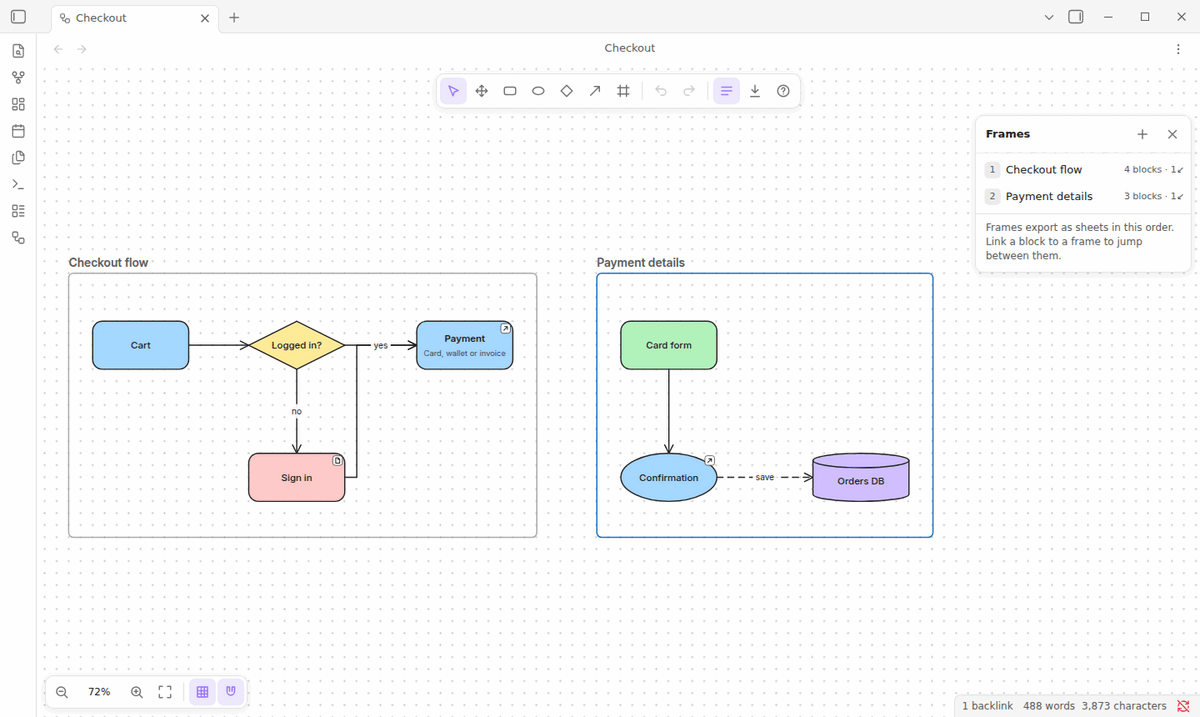Select the arrow connector tool
The height and width of the screenshot is (717, 1200).
[595, 91]
